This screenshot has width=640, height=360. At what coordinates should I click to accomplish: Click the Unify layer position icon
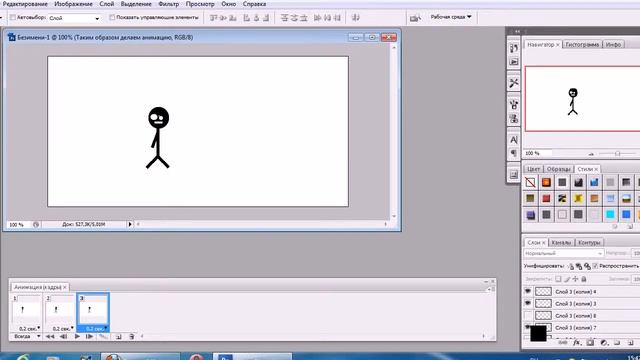pos(571,267)
